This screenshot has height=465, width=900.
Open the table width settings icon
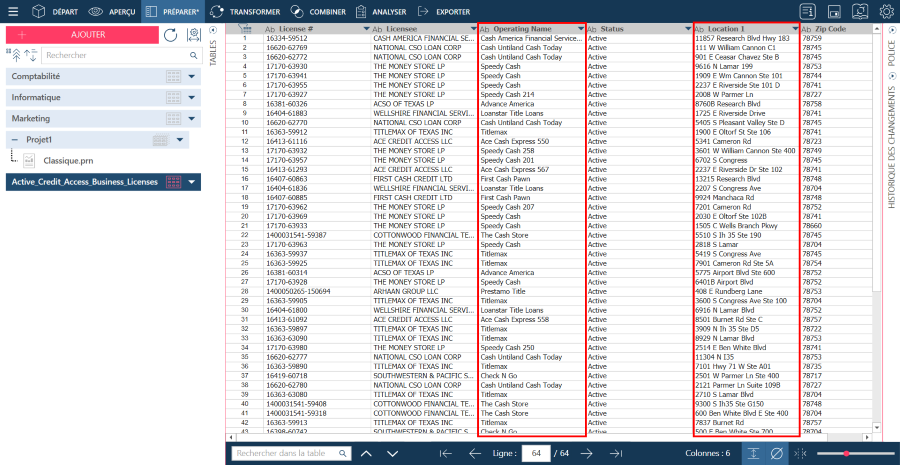pyautogui.click(x=194, y=35)
